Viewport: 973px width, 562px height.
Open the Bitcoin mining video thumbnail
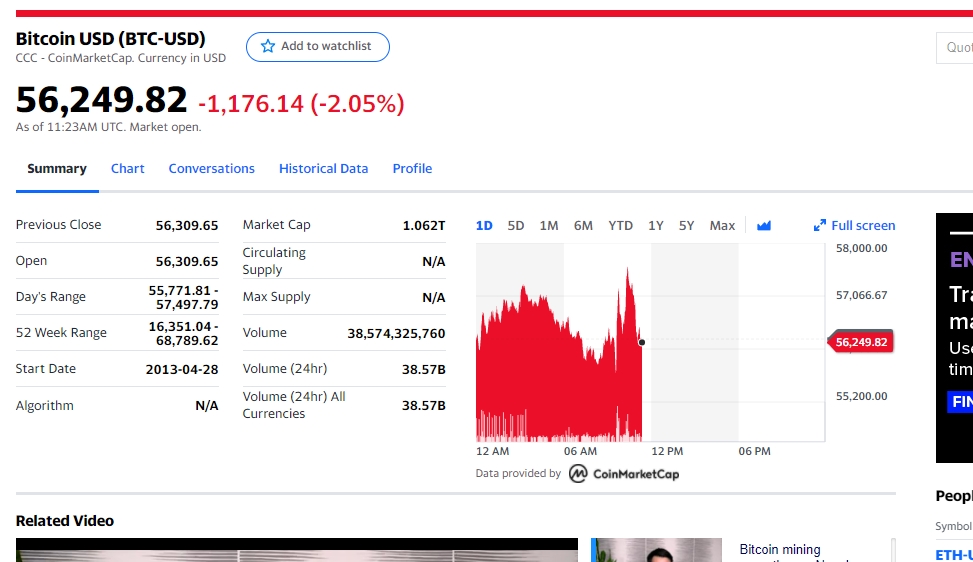657,550
